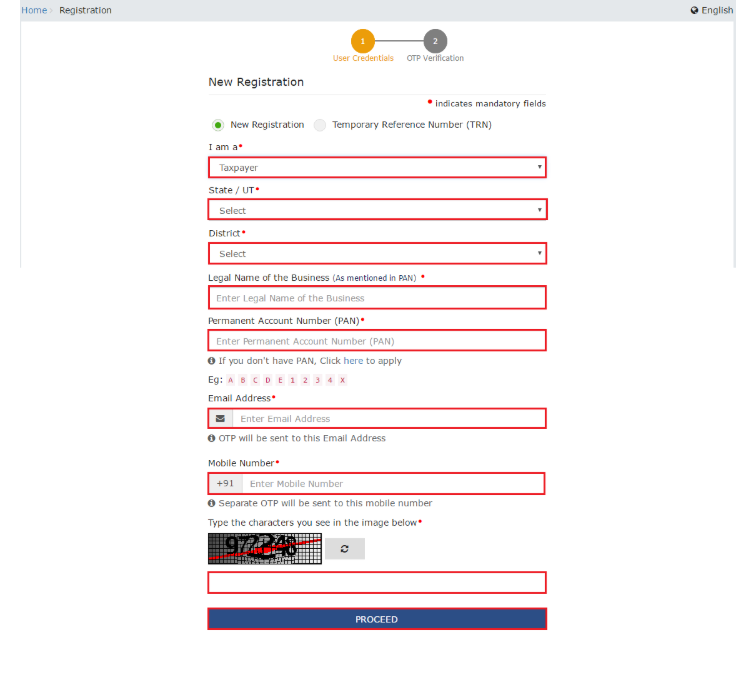Go to Home breadcrumb link

point(34,10)
